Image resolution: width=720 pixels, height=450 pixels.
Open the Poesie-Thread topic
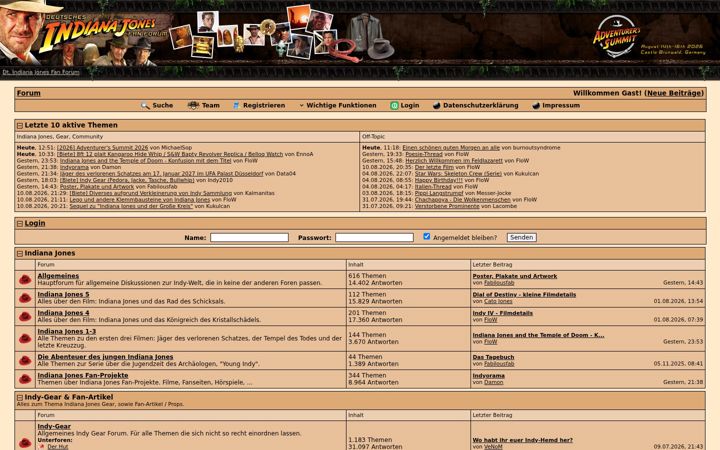pos(423,154)
